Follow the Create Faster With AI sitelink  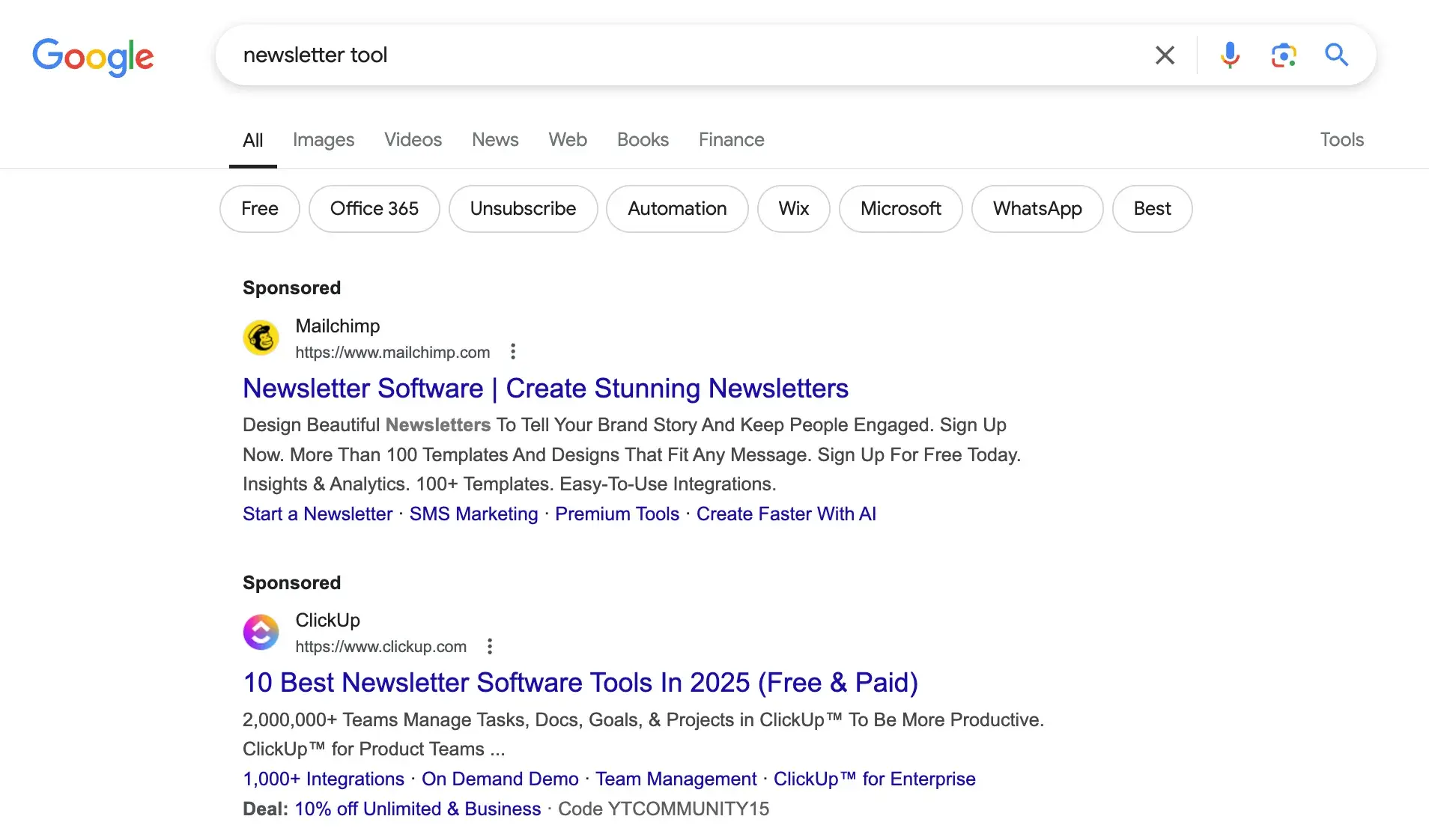coord(786,514)
